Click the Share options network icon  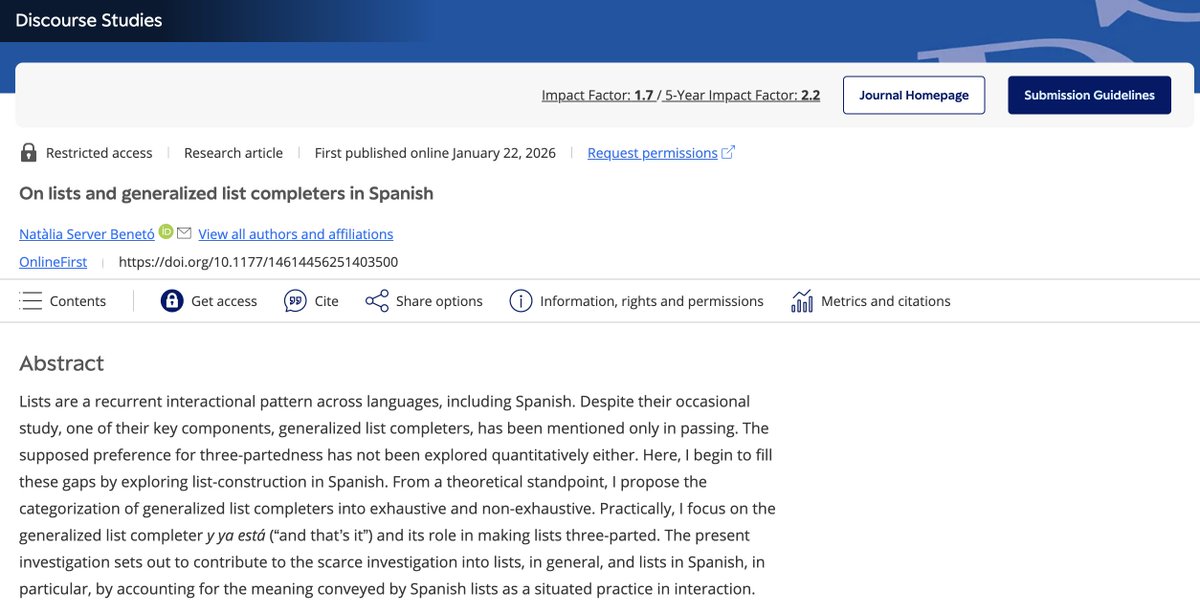tap(377, 301)
